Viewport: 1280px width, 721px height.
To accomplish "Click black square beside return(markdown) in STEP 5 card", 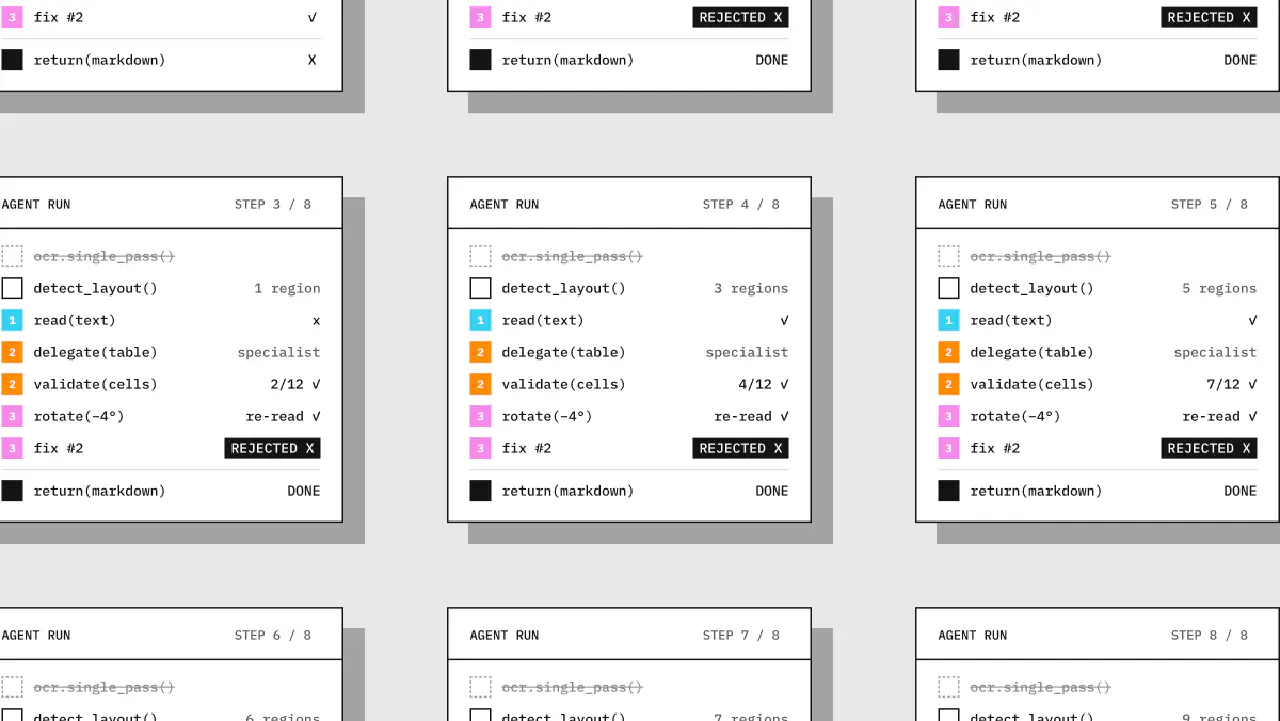I will [x=949, y=491].
